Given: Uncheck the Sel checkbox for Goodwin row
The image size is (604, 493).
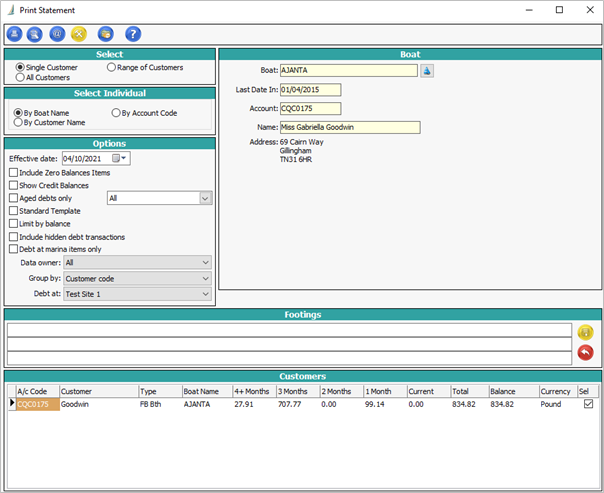Looking at the screenshot, I should (x=587, y=404).
